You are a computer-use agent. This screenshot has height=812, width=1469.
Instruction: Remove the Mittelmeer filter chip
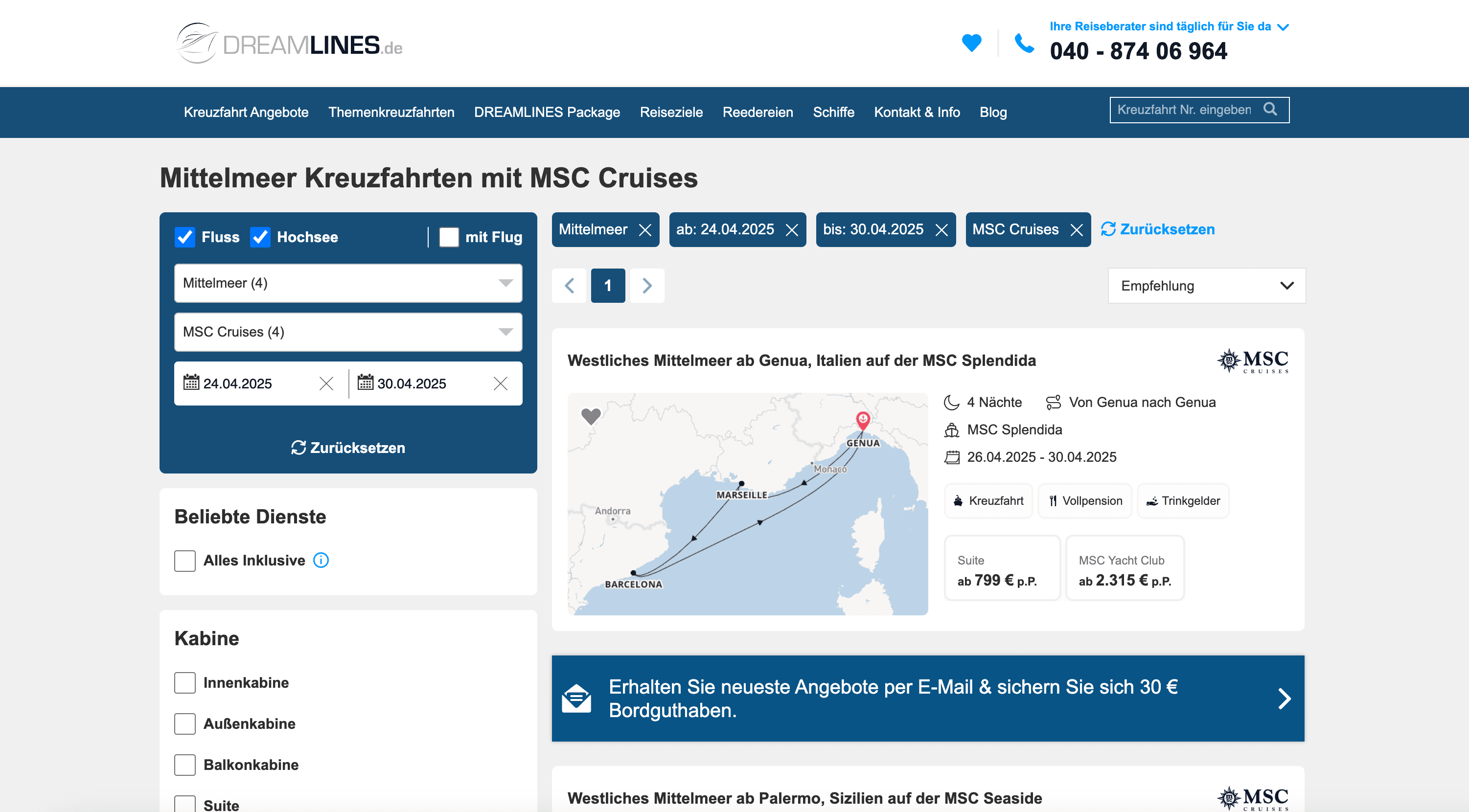pos(645,230)
